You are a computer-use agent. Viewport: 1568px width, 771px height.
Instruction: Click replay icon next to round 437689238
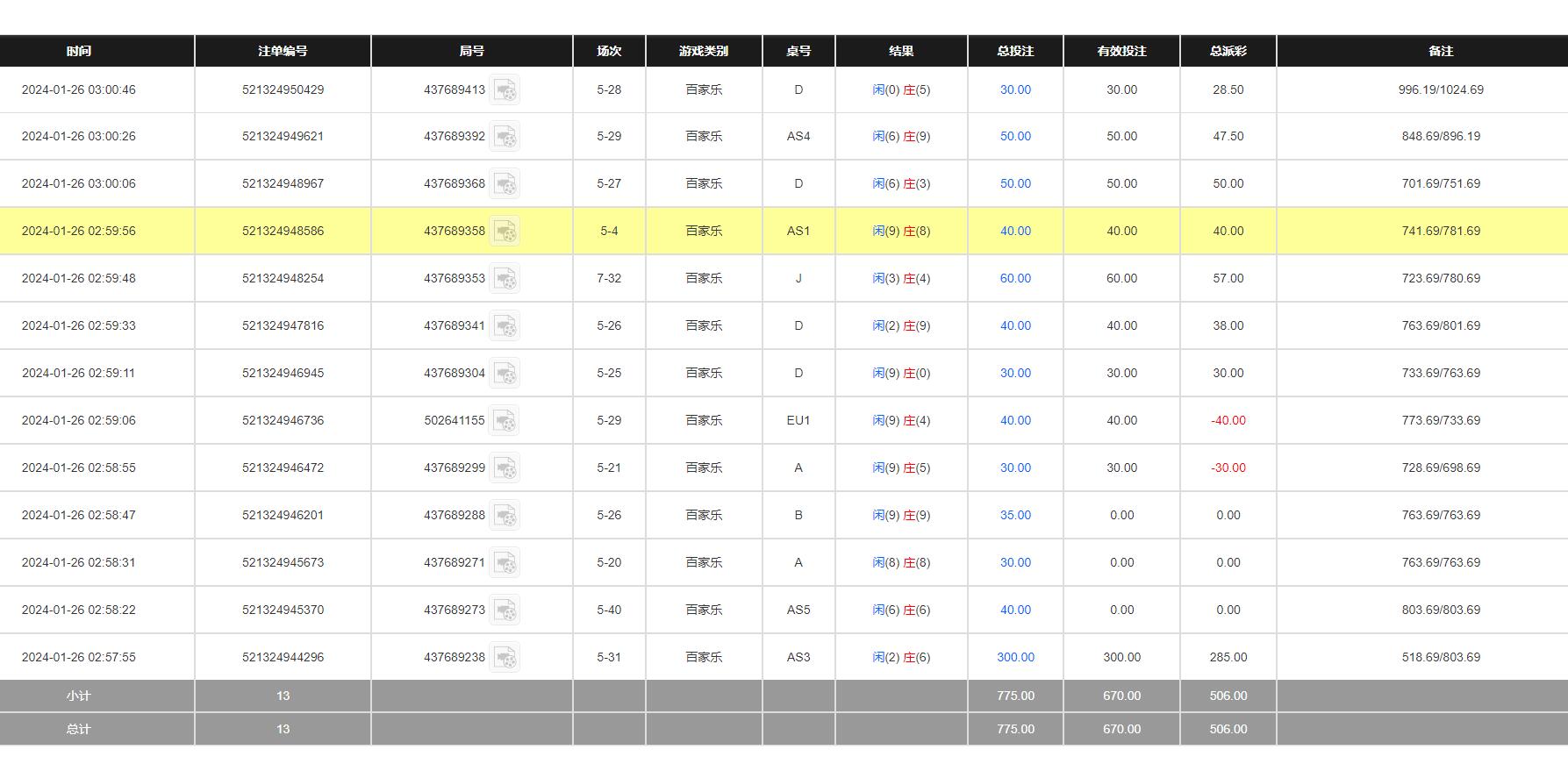click(x=505, y=658)
